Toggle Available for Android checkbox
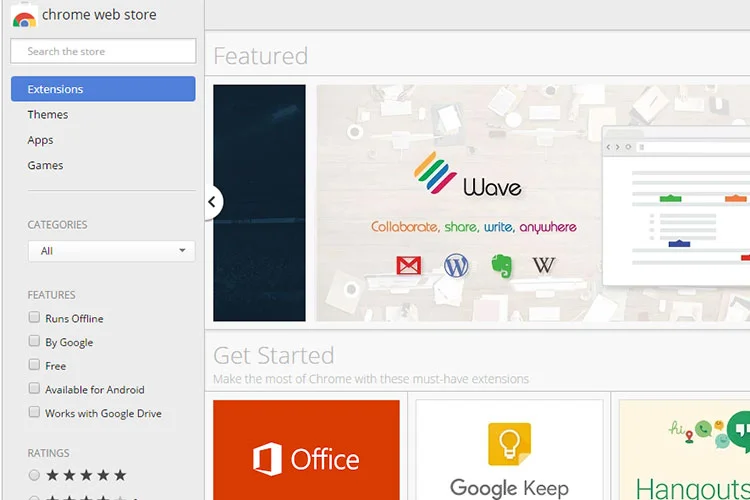 pyautogui.click(x=34, y=388)
